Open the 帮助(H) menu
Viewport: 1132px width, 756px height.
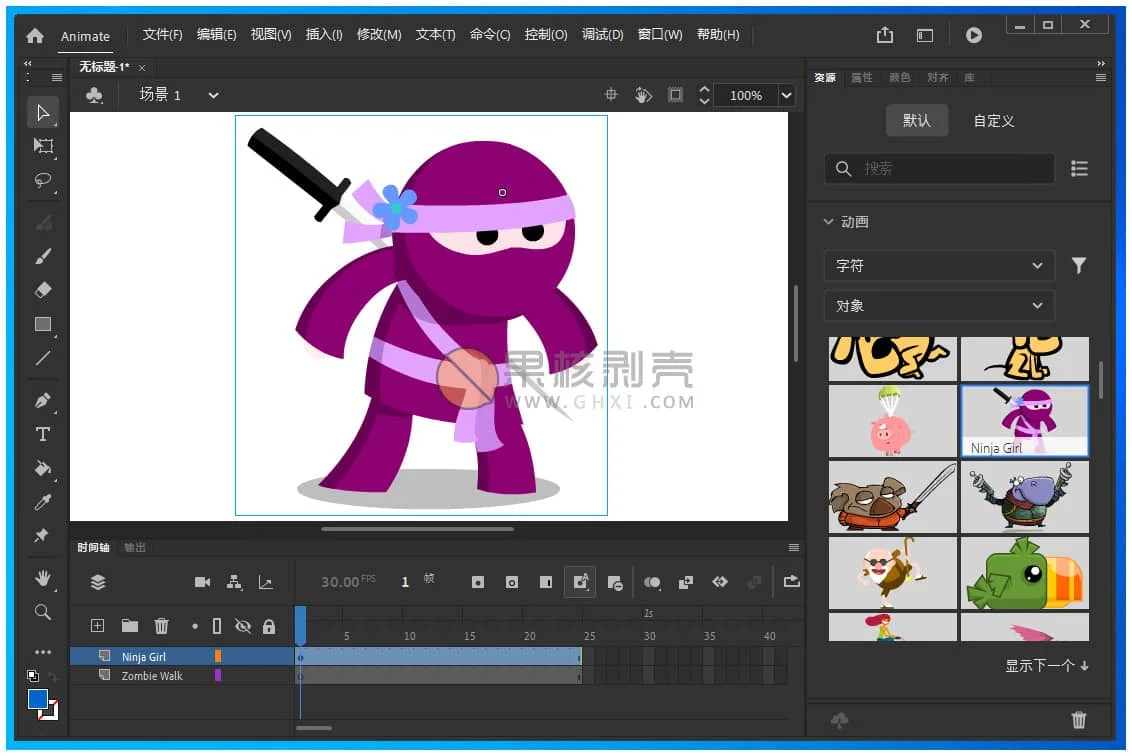click(x=718, y=35)
